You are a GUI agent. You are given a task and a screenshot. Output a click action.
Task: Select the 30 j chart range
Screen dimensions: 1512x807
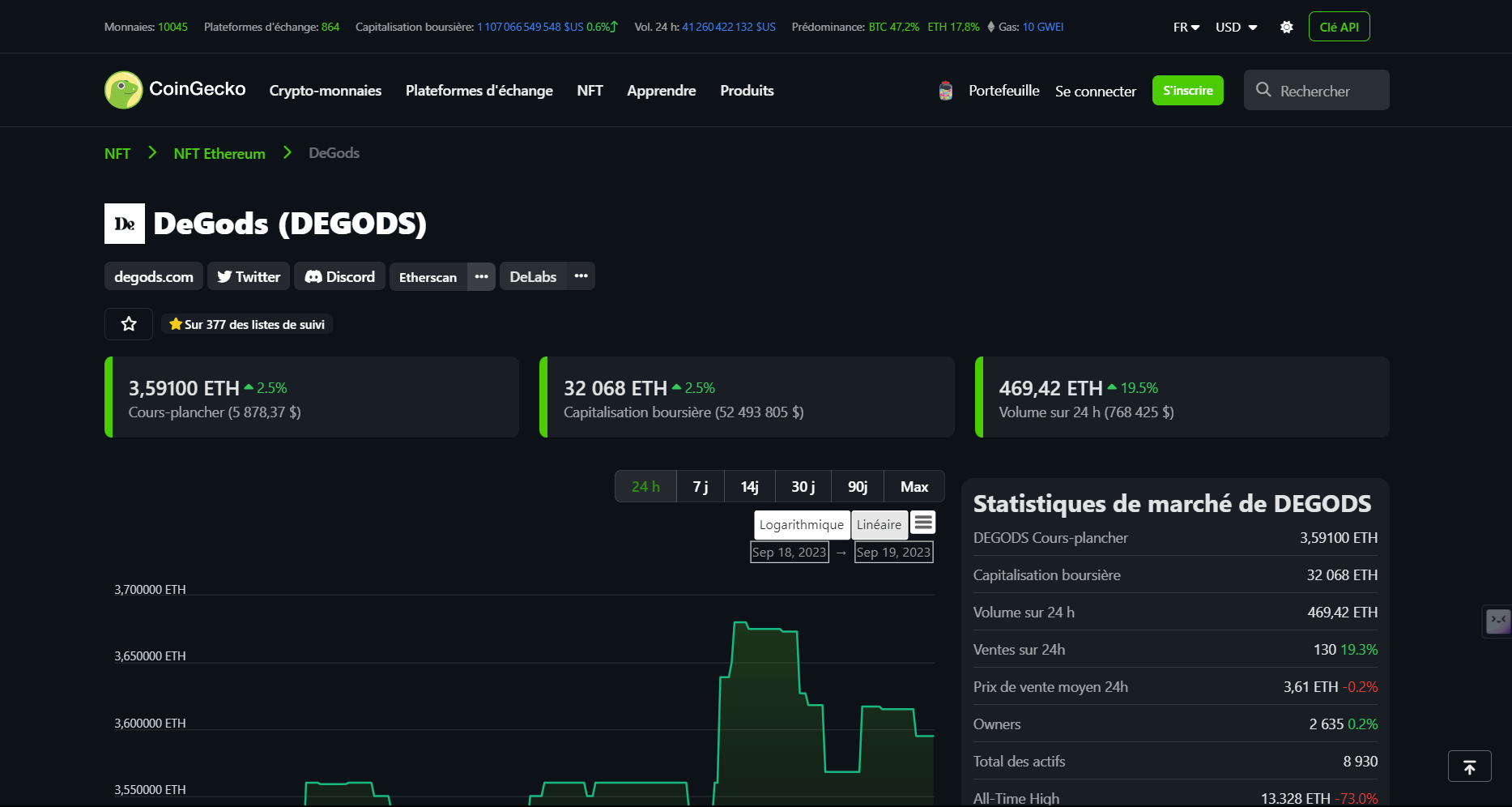tap(803, 486)
